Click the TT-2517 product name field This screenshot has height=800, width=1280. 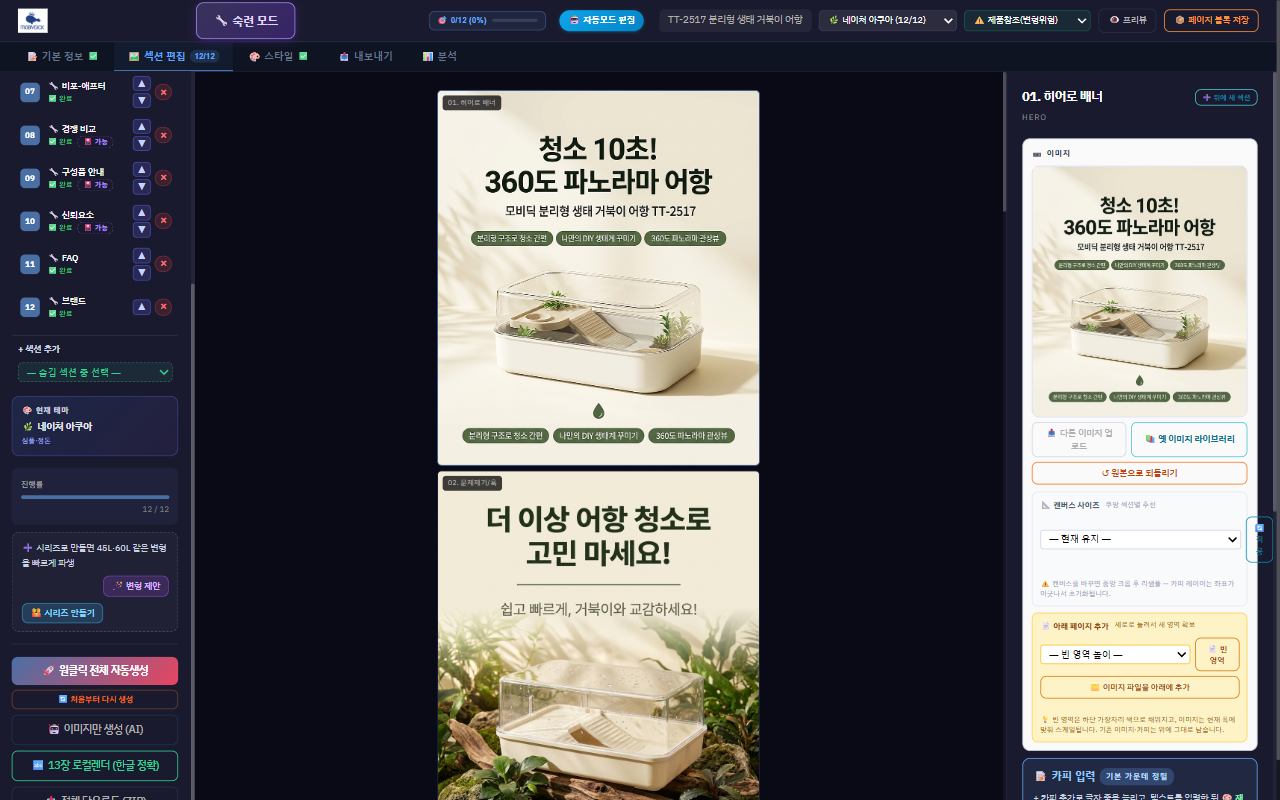[x=735, y=20]
